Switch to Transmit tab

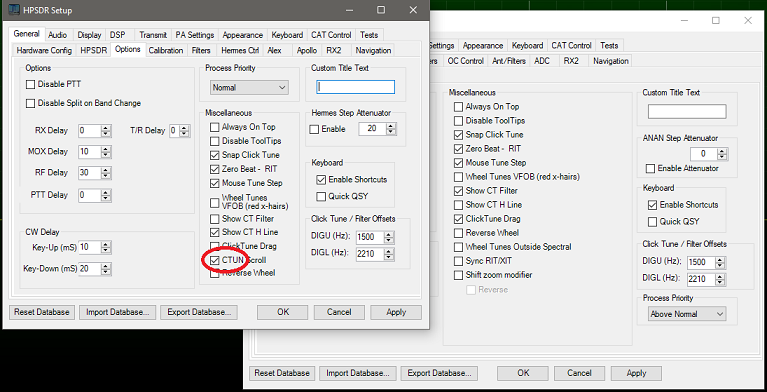tap(153, 35)
